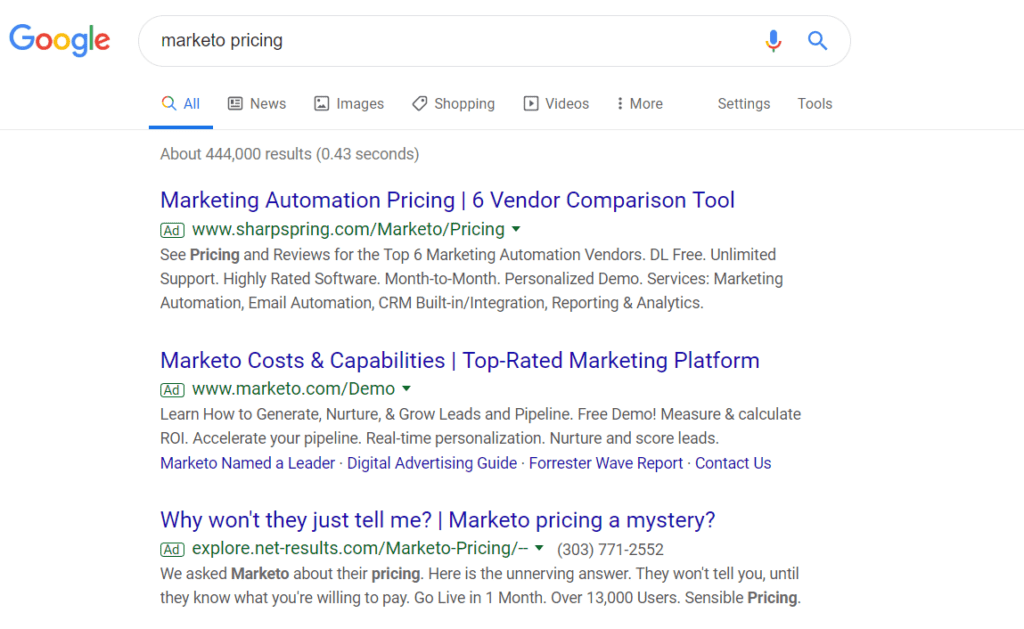Screen dimensions: 1024x629
Task: Open 'Why won't they just tell me?' link
Action: [438, 520]
